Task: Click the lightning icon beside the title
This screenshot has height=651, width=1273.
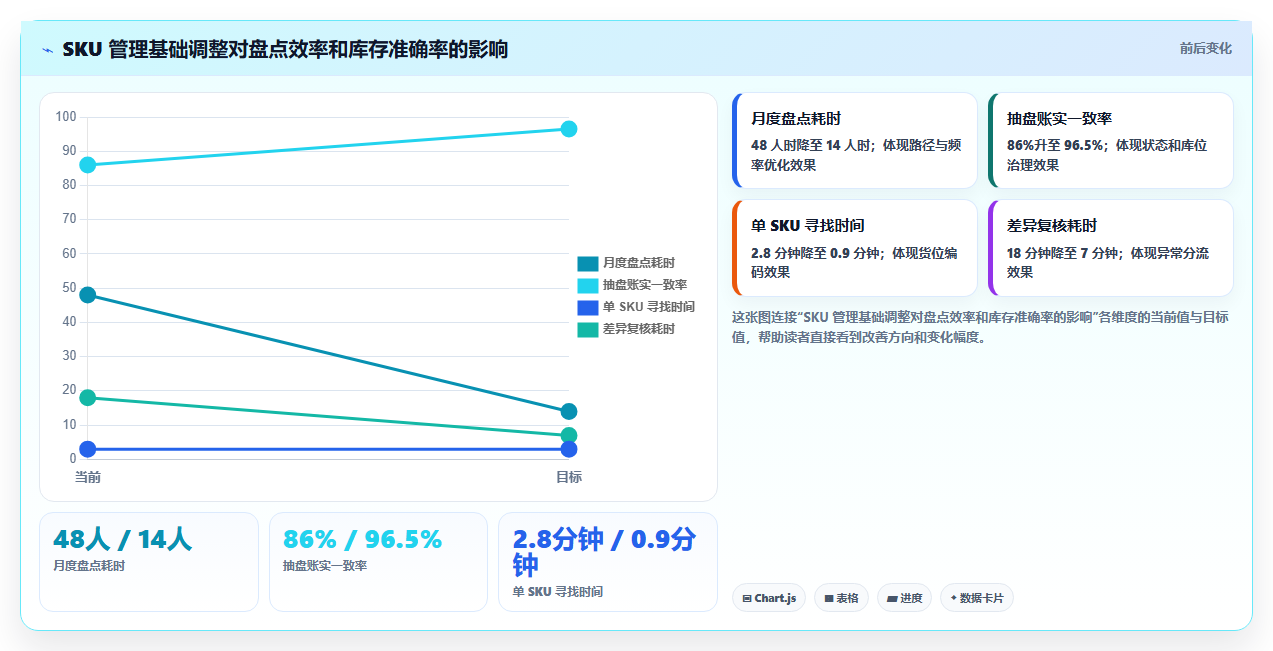Action: click(48, 50)
